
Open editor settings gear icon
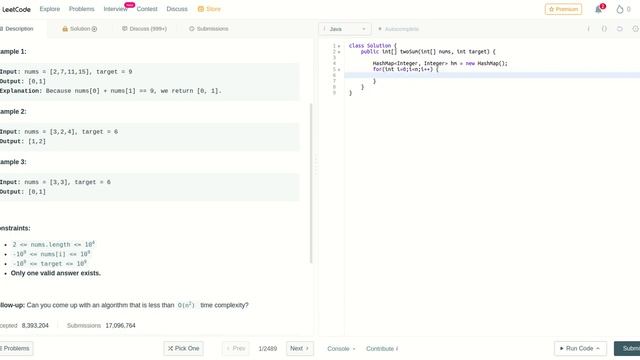click(635, 29)
